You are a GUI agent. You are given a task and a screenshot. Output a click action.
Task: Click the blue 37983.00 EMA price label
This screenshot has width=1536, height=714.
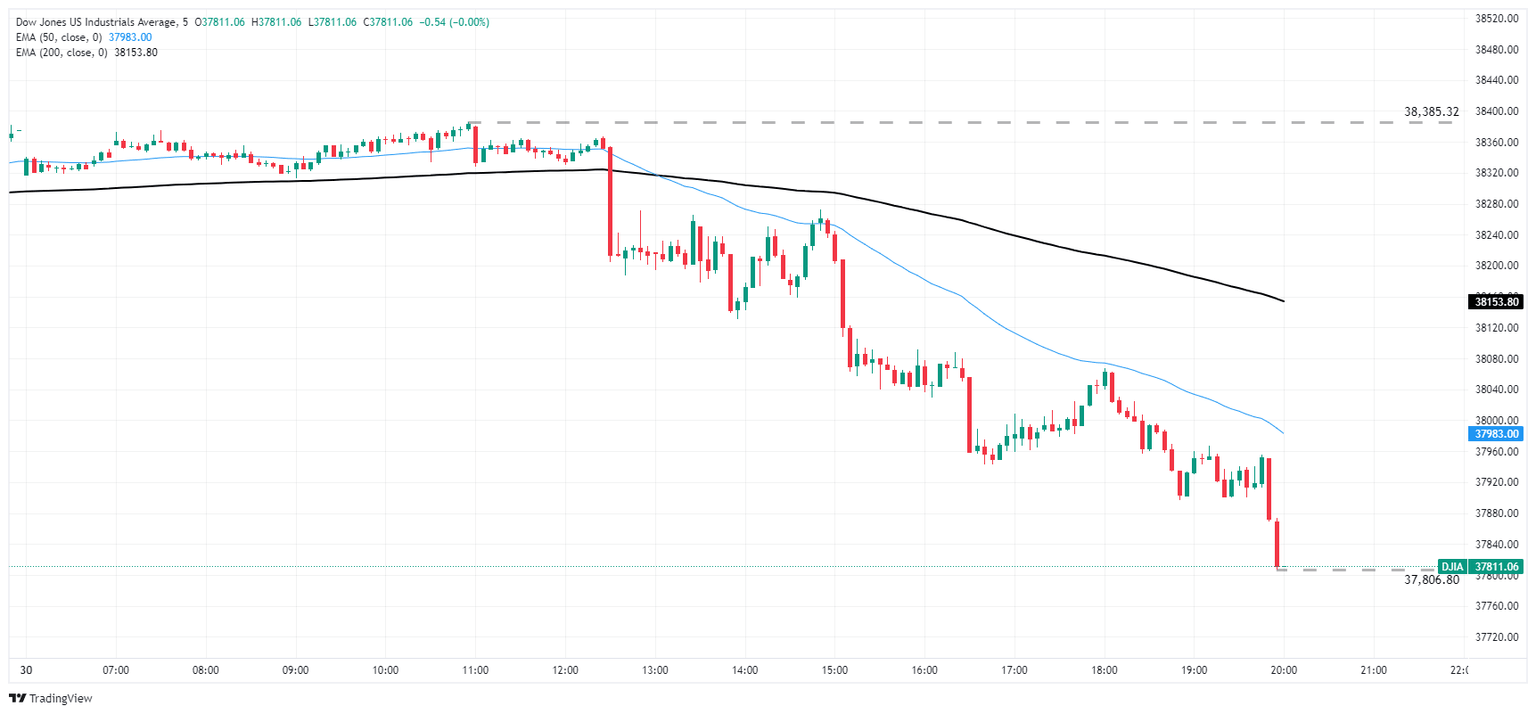pyautogui.click(x=1497, y=434)
